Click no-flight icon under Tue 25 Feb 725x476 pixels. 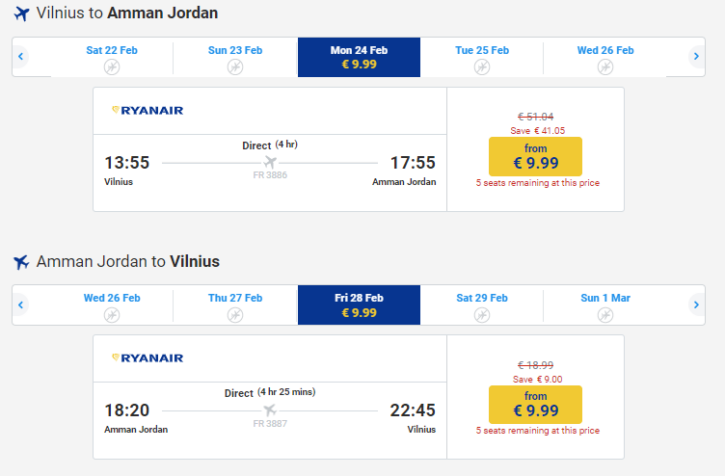point(482,67)
